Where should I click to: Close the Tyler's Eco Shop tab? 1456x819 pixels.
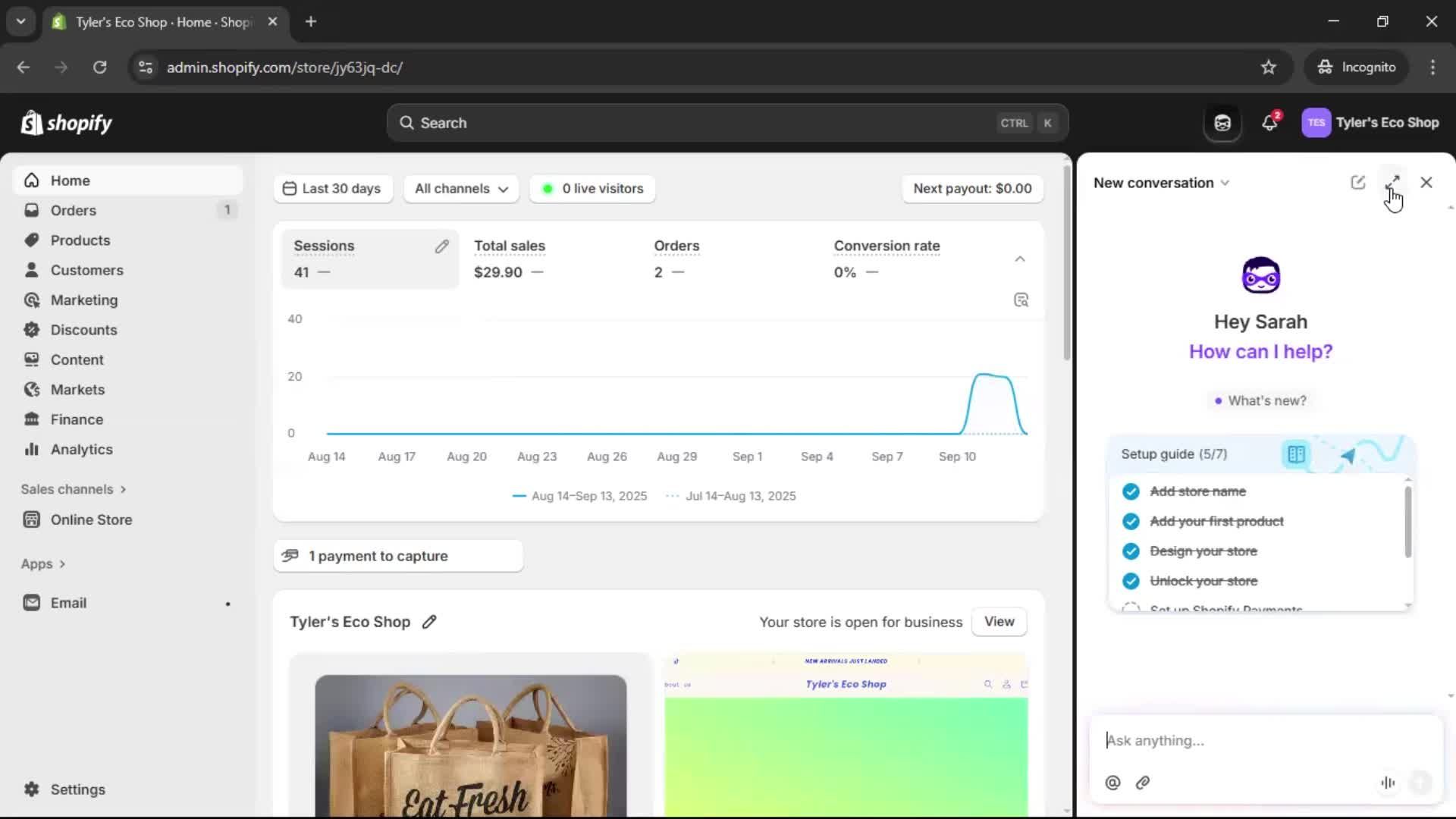273,22
